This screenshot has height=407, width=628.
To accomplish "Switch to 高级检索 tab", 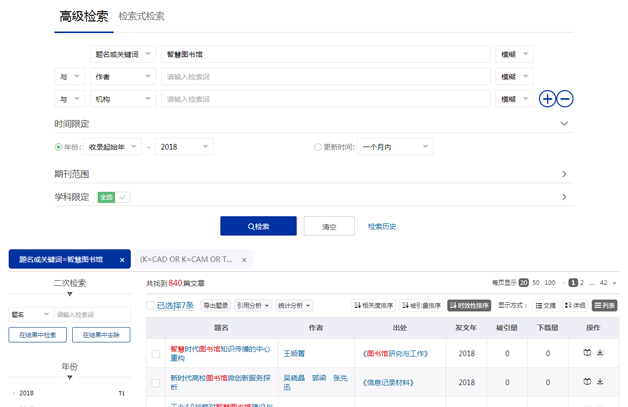I will (x=84, y=16).
